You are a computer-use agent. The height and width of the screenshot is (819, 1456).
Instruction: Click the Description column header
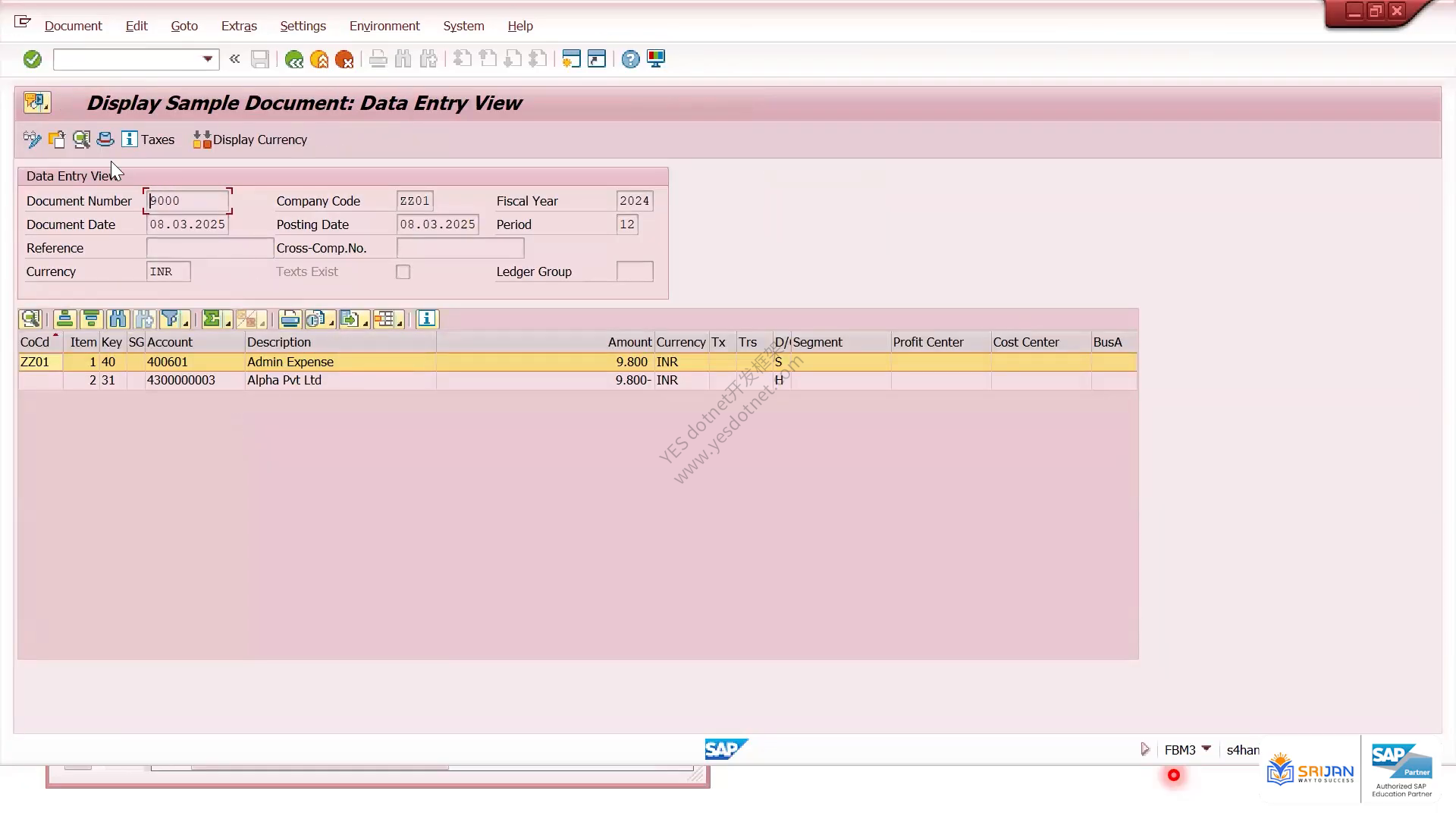(340, 342)
